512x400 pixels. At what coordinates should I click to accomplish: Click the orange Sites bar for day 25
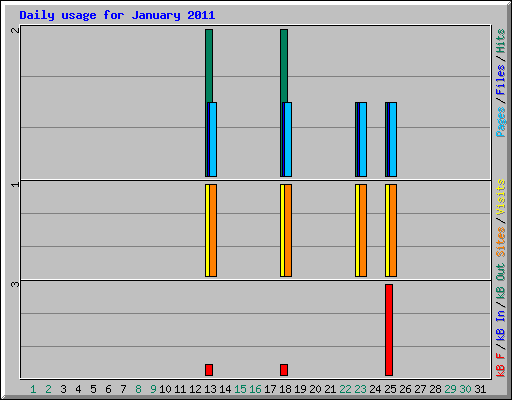point(393,230)
